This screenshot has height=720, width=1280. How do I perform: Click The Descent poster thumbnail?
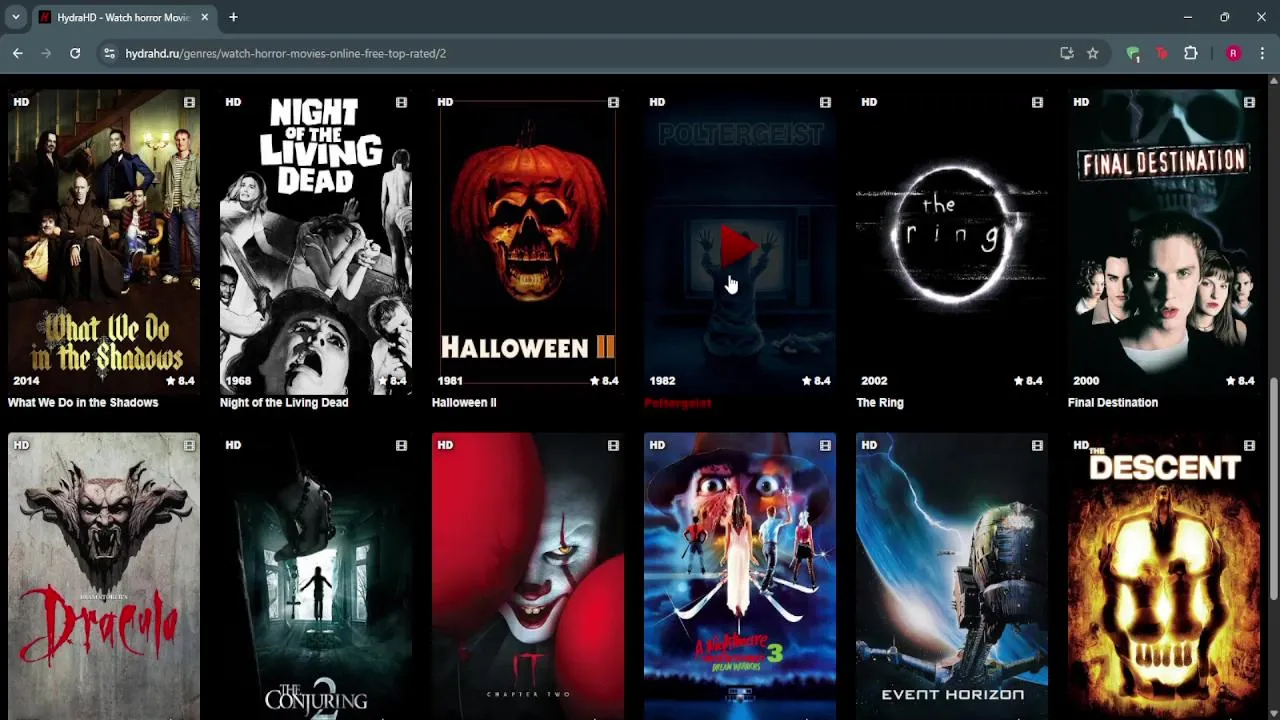point(1164,576)
